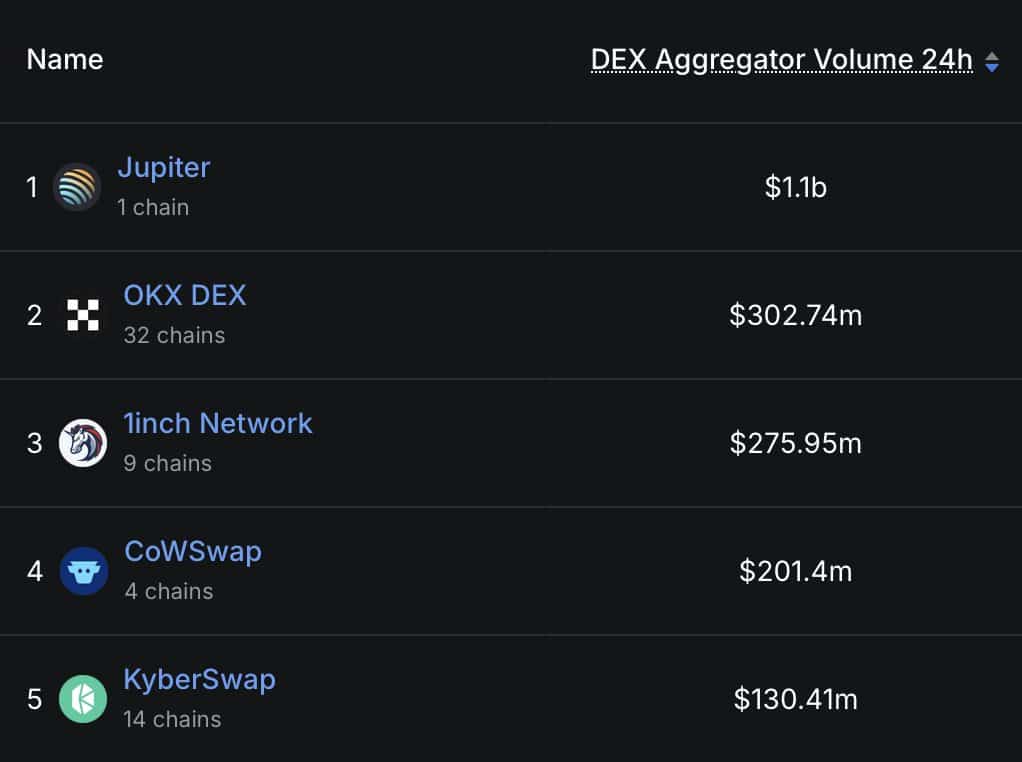Select OKX DEX's $302.74m volume value
The image size is (1022, 762).
click(795, 315)
